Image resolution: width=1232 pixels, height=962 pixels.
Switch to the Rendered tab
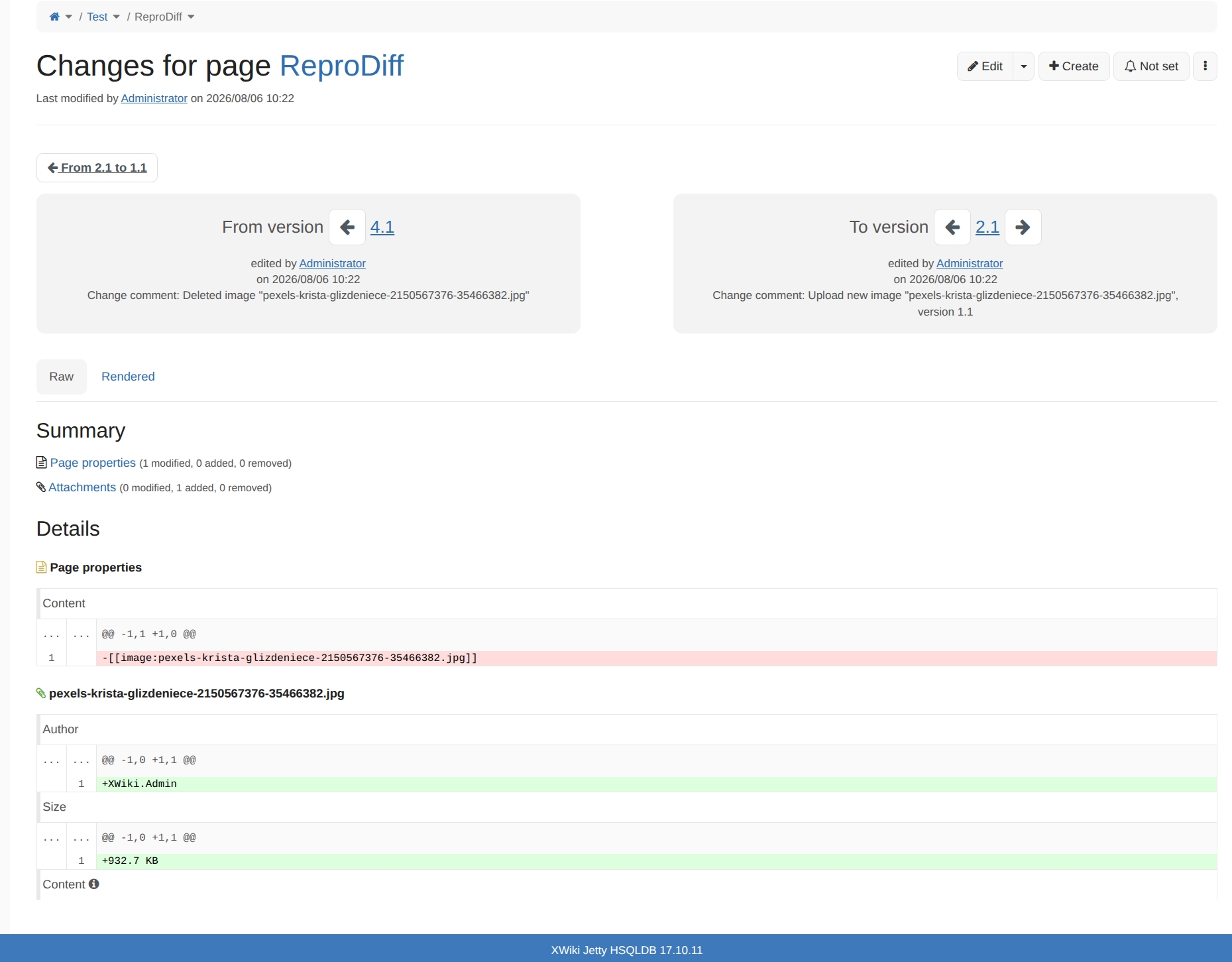coord(128,377)
